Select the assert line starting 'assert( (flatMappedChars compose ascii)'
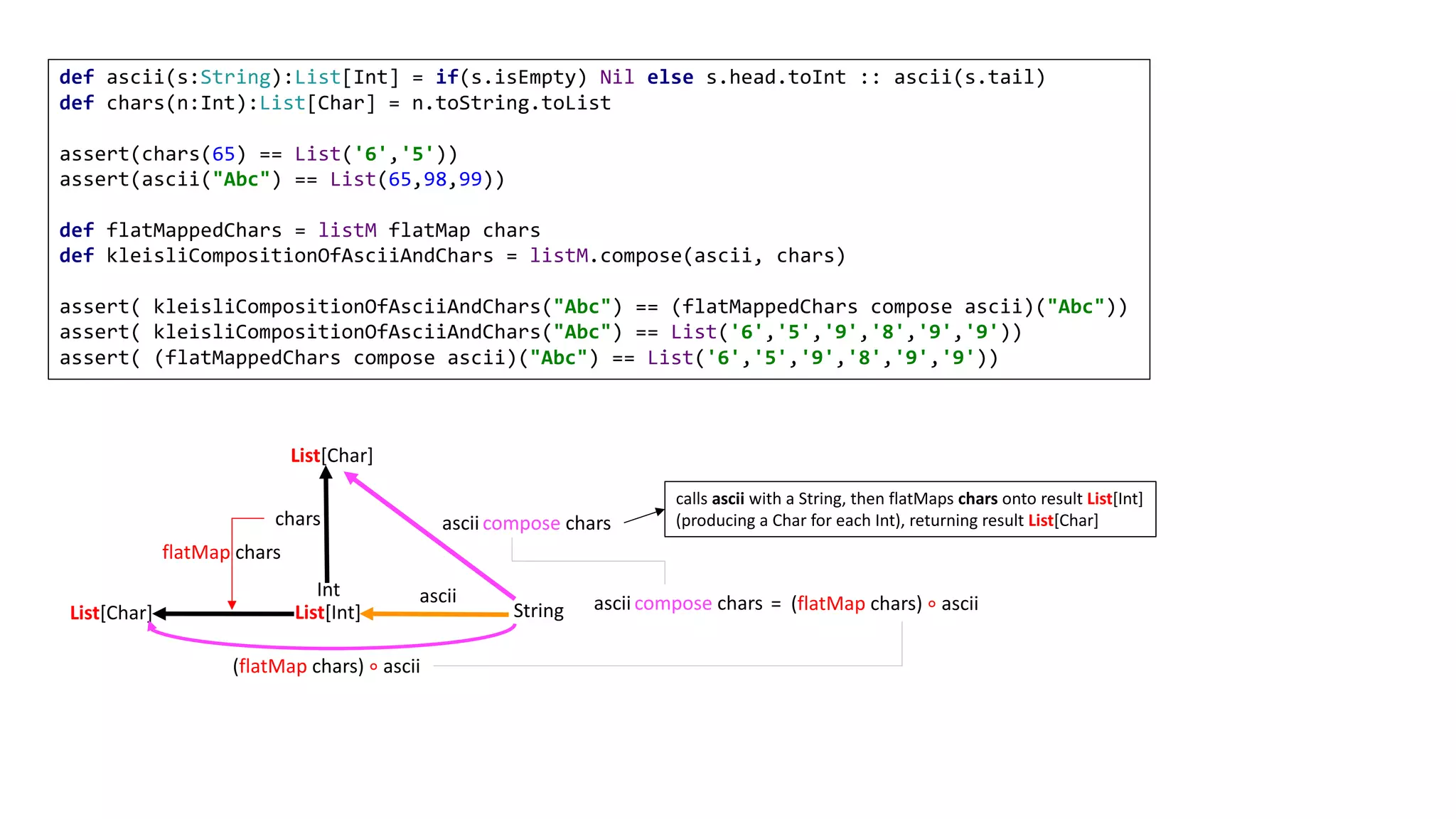Viewport: 1456px width, 819px height. pyautogui.click(x=529, y=358)
